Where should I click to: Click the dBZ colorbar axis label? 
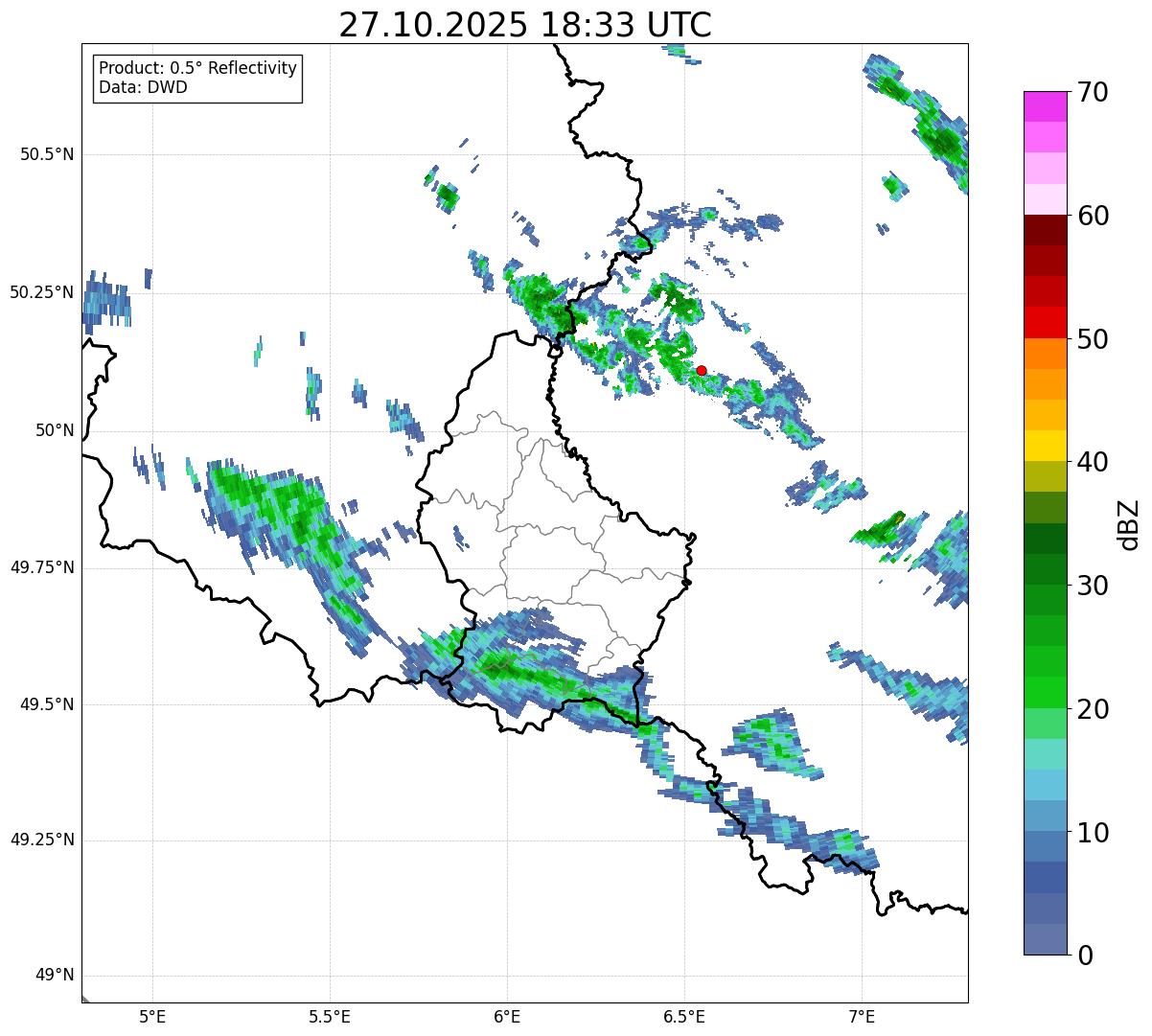[x=1129, y=524]
